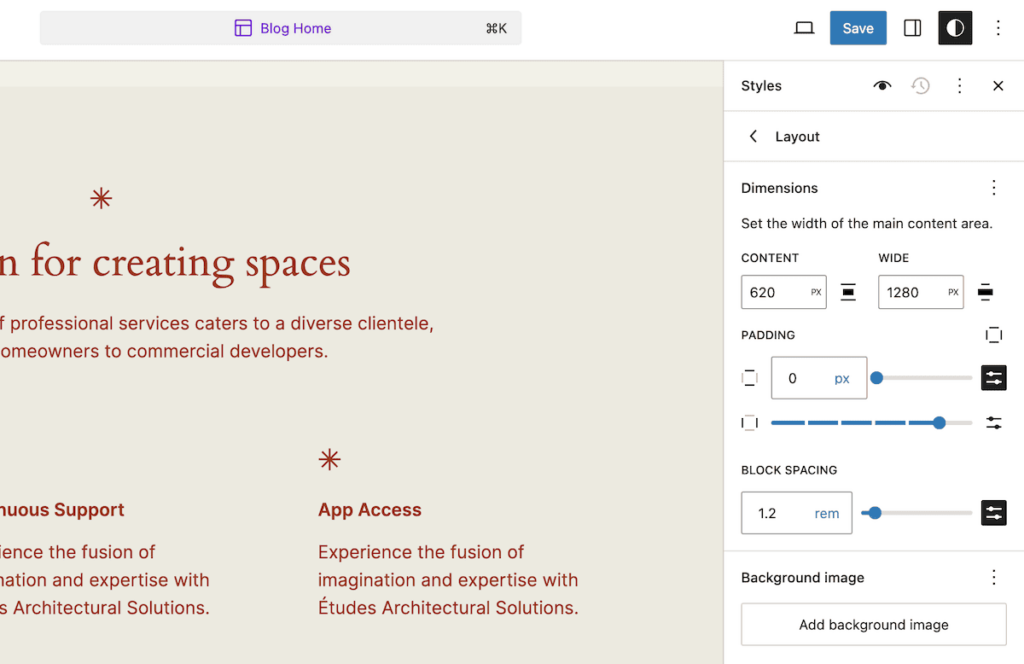Open the Settings sidebar panel icon

coord(912,27)
